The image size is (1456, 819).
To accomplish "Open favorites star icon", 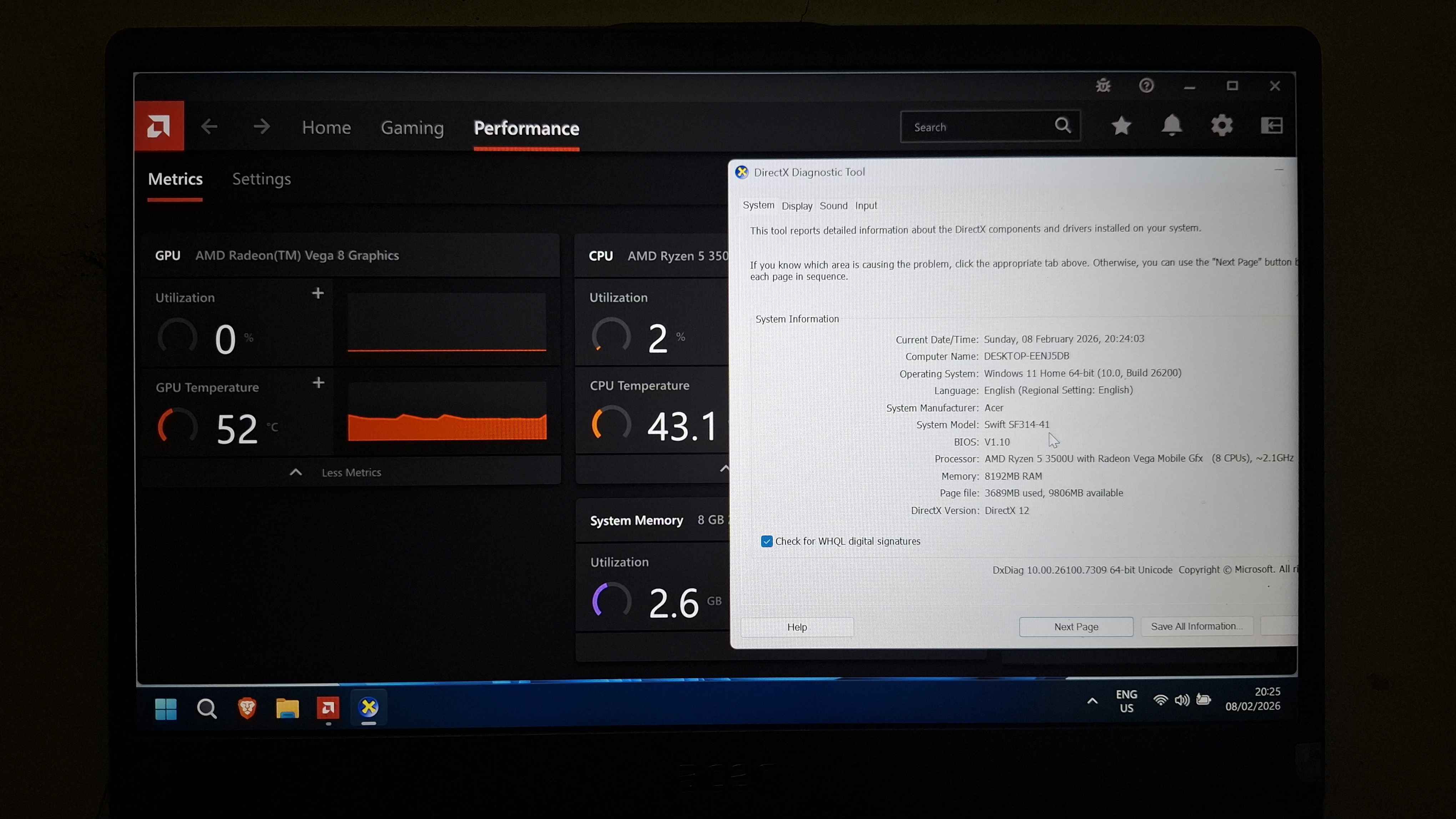I will [x=1121, y=126].
